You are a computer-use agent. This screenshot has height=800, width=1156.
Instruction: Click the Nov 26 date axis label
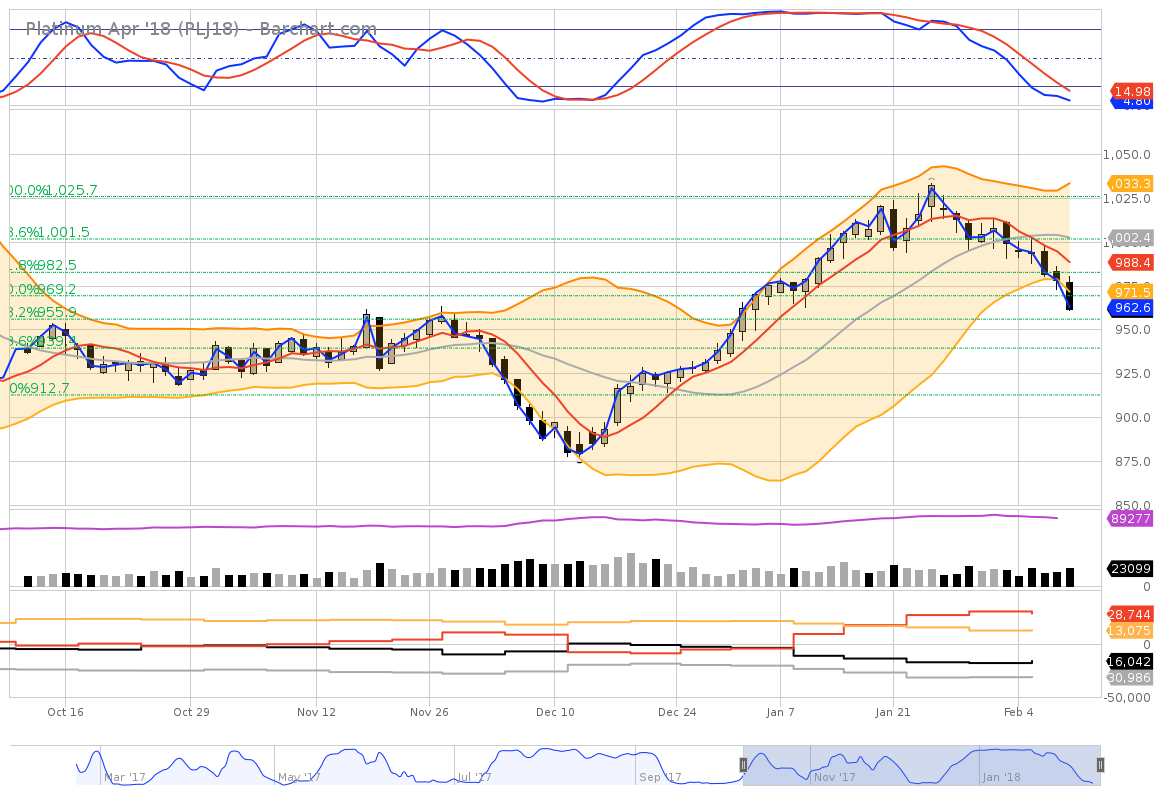point(429,712)
